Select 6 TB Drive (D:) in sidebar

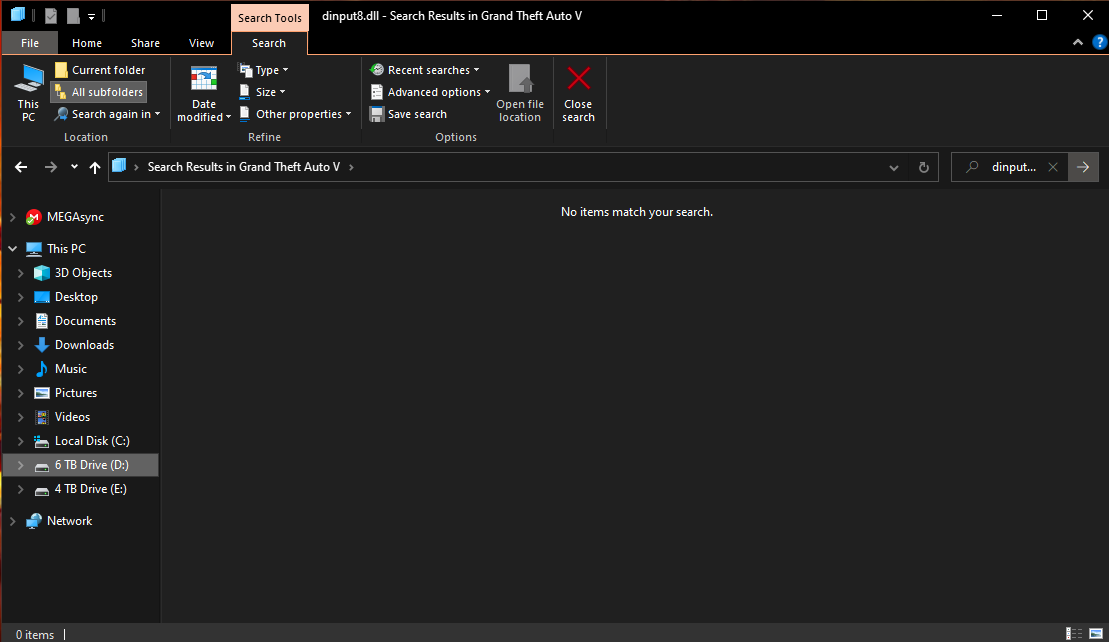91,465
